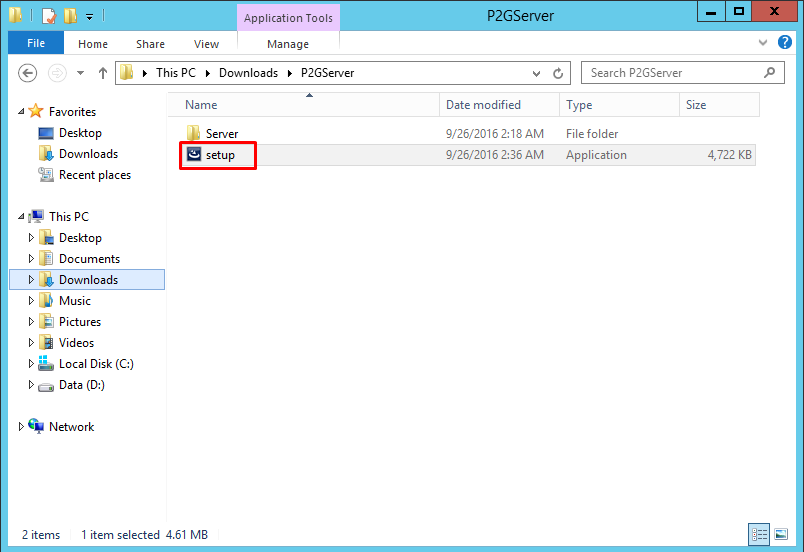Click the Forward navigation arrow
The width and height of the screenshot is (804, 552).
57,73
